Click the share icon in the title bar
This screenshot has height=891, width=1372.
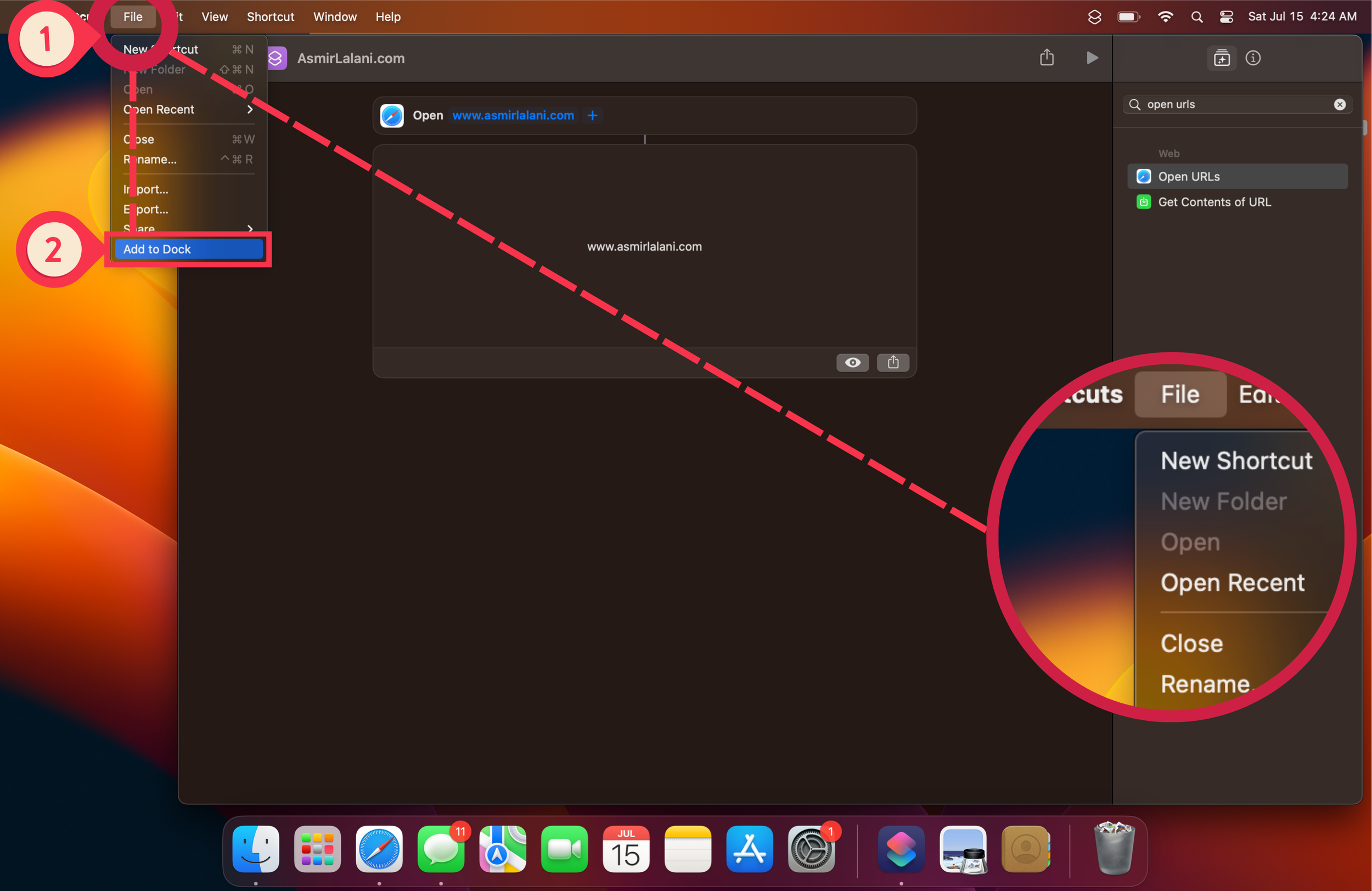click(1047, 58)
